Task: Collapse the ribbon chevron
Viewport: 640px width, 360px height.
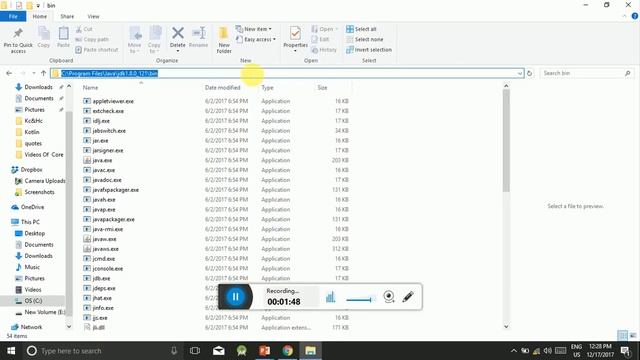Action: coord(624,16)
